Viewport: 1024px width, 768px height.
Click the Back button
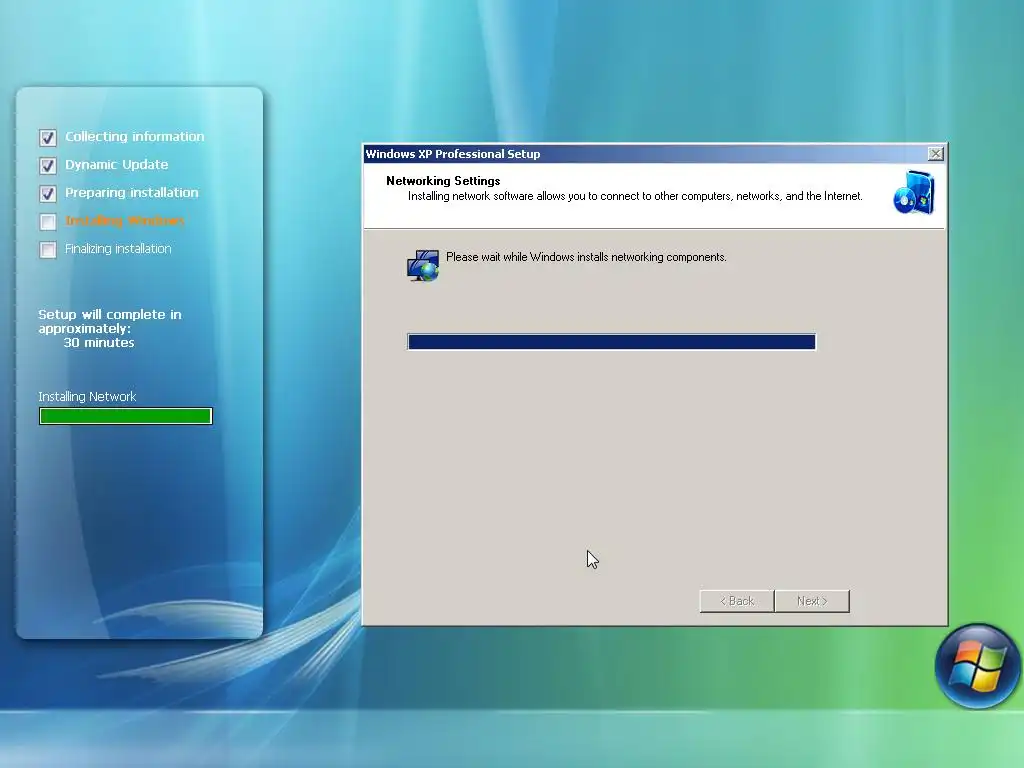click(x=737, y=601)
